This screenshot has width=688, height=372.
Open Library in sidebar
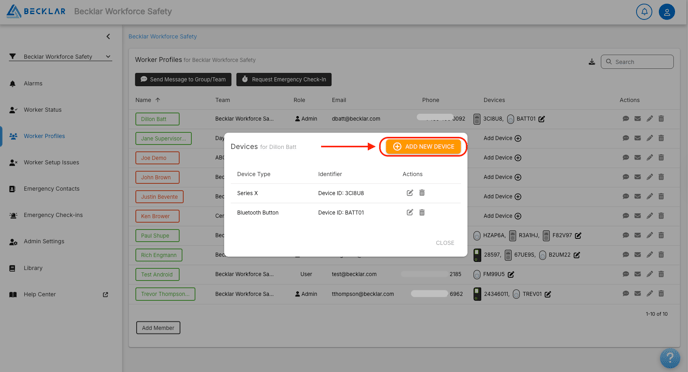point(33,268)
